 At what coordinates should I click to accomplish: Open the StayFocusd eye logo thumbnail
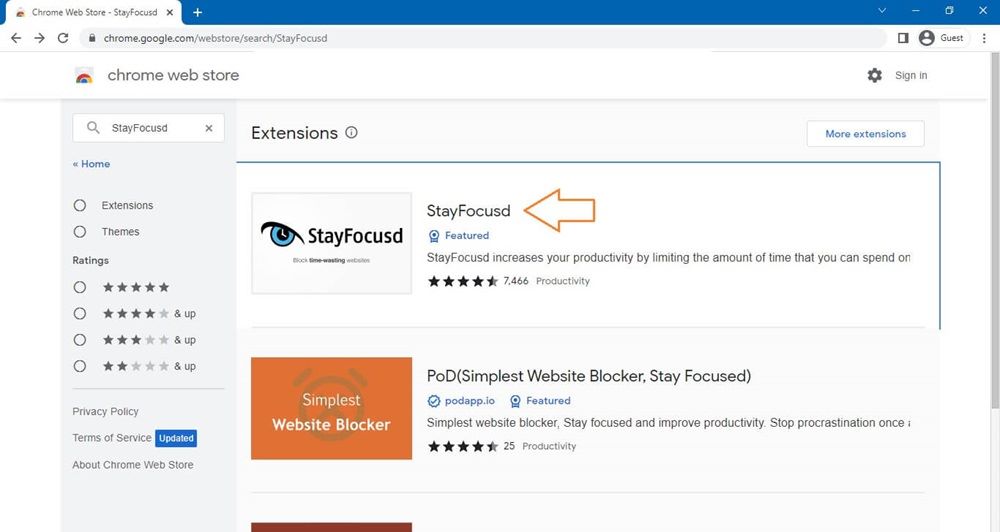pyautogui.click(x=332, y=243)
